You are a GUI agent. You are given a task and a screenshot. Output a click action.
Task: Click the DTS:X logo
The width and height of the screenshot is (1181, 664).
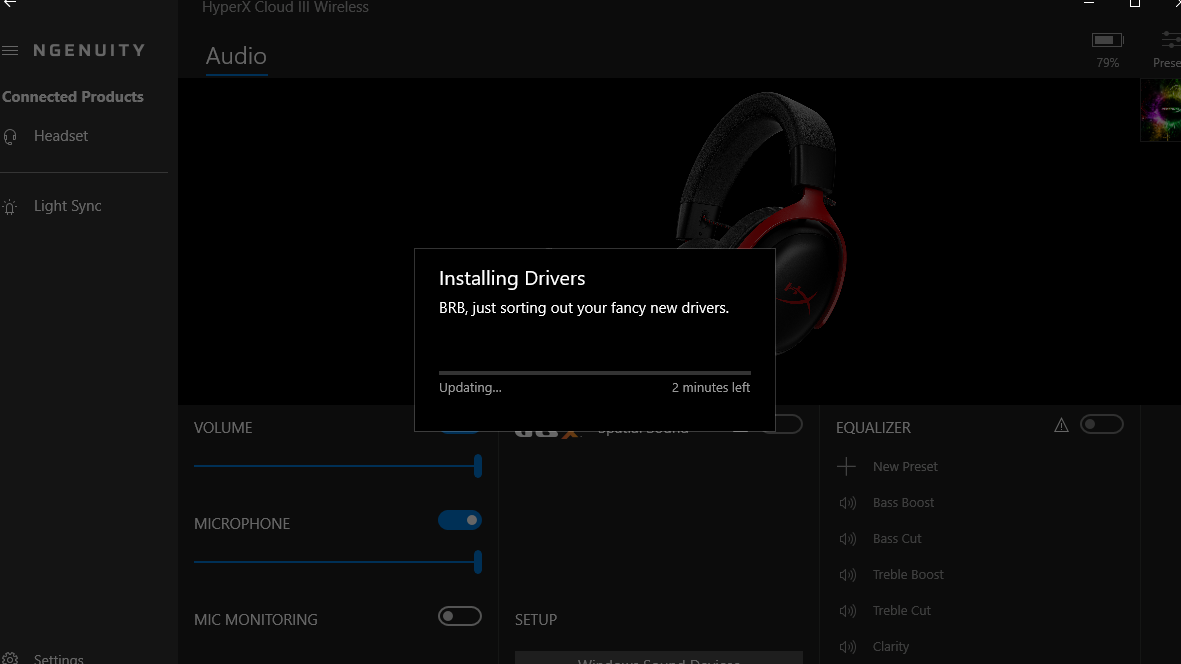click(x=548, y=433)
